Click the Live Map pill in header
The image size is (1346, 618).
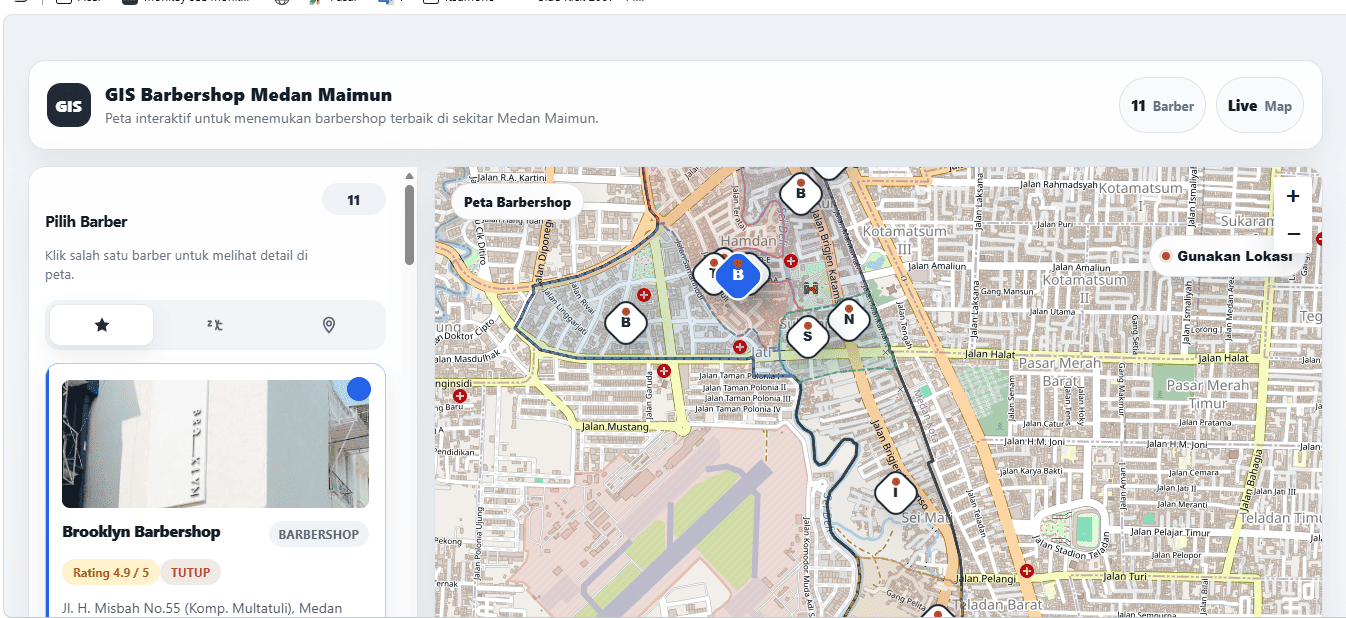coord(1259,105)
